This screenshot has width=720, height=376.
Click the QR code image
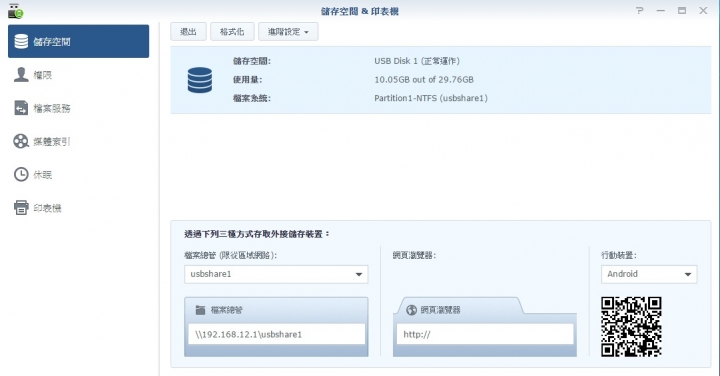[631, 327]
